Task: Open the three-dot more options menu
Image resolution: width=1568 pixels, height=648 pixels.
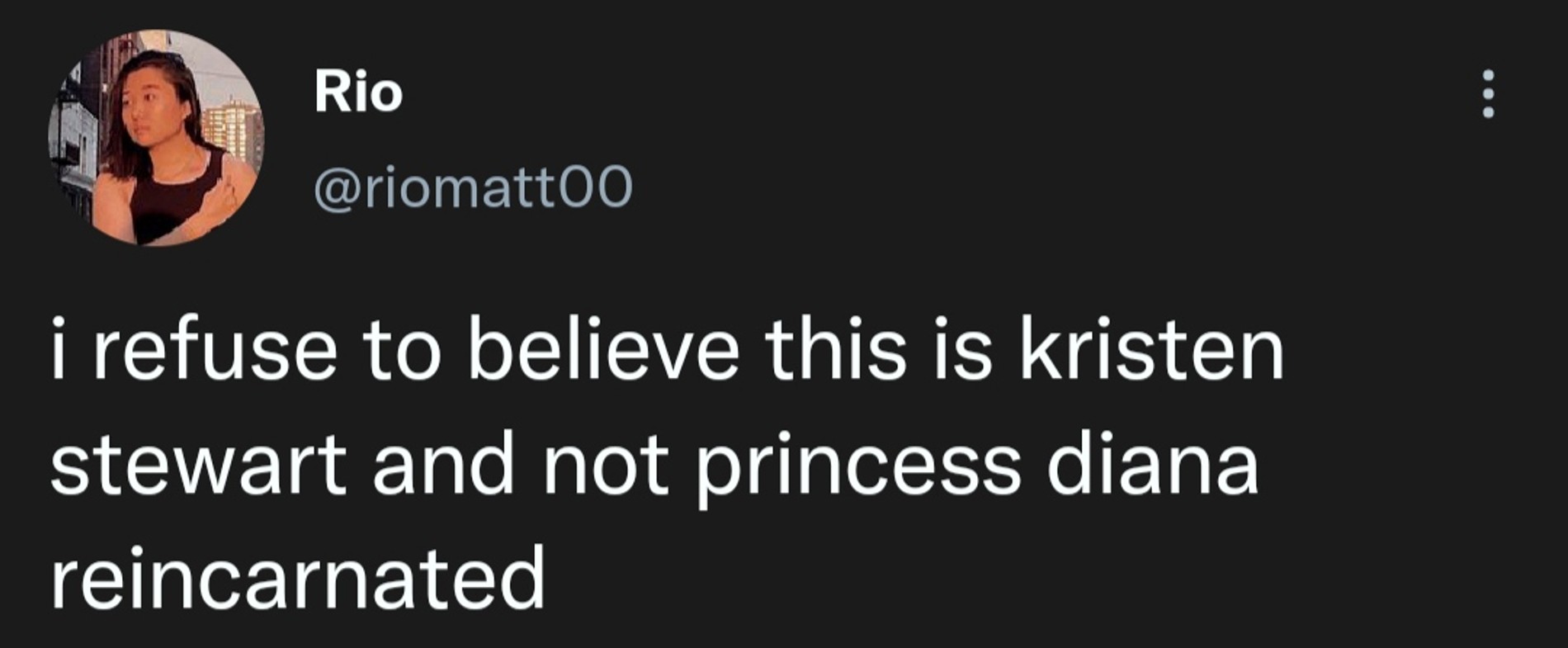Action: (1488, 93)
